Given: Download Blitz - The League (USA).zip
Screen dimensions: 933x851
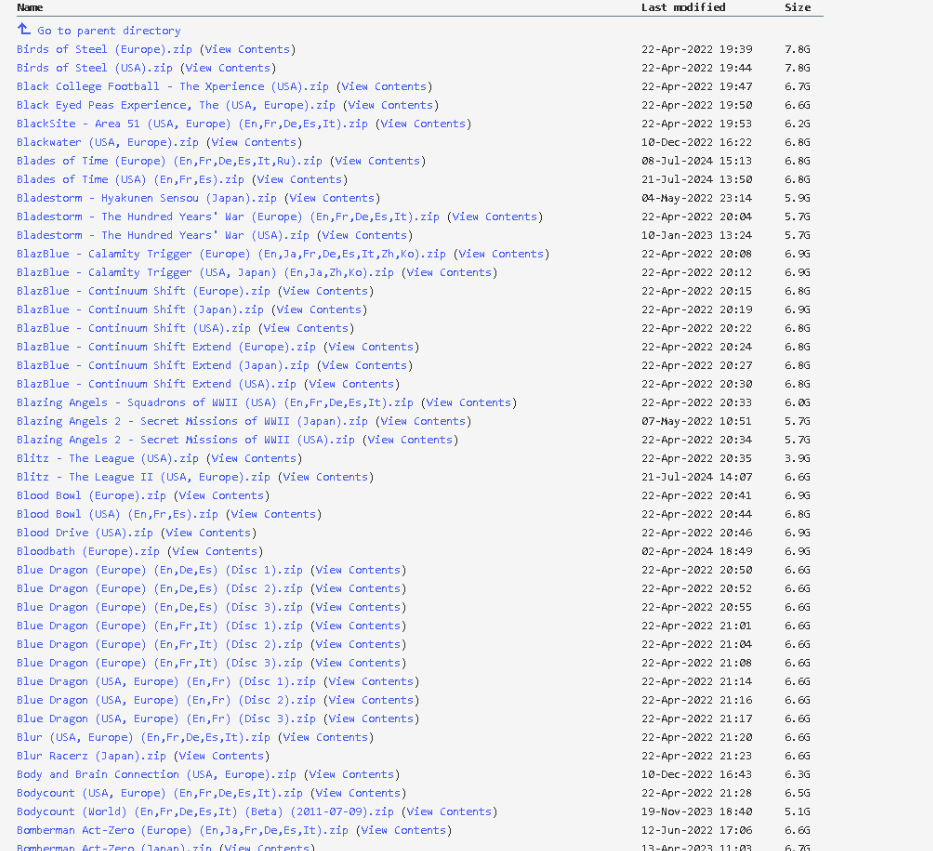Looking at the screenshot, I should [x=108, y=458].
